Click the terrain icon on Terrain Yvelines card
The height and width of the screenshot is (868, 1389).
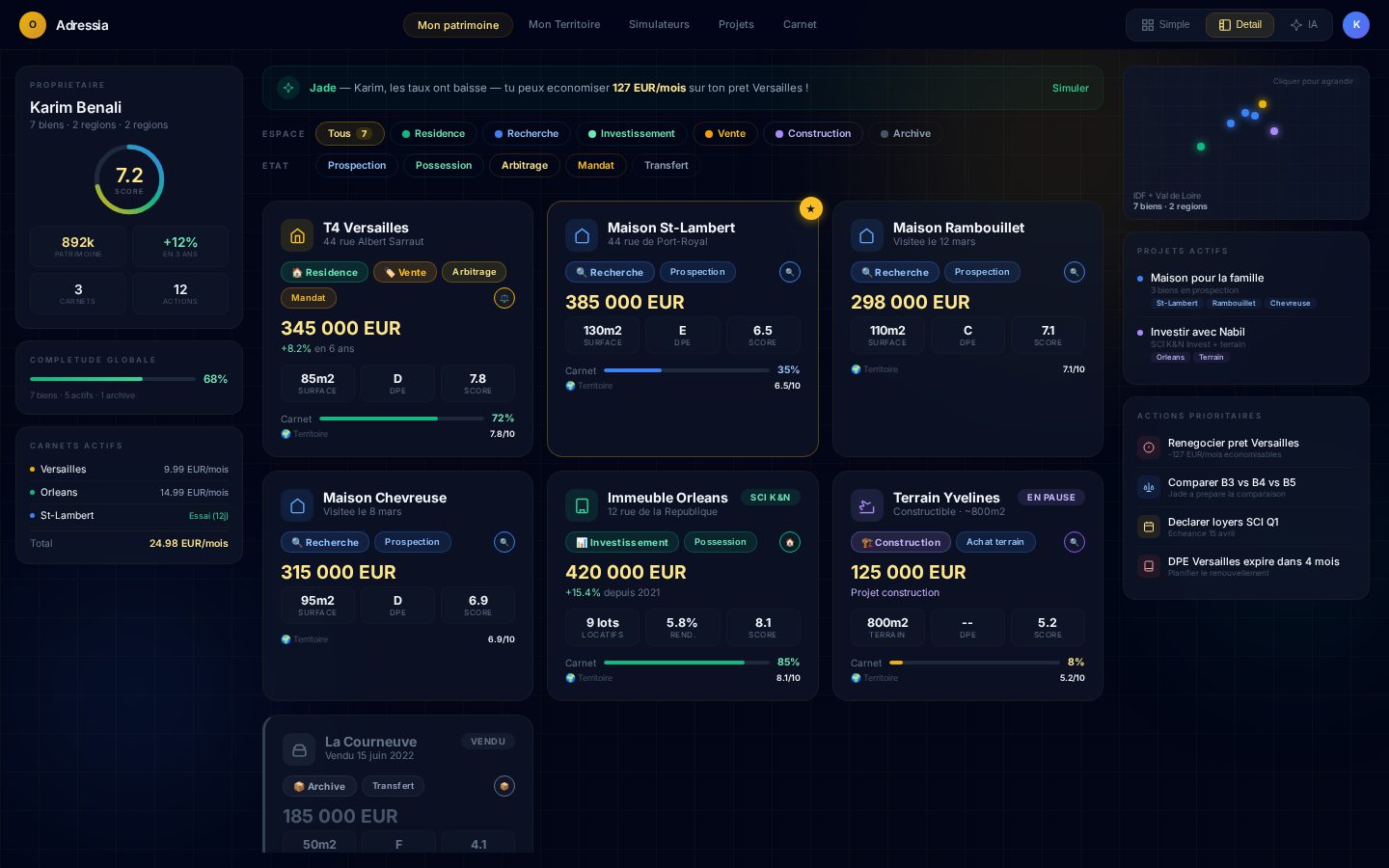point(867,505)
